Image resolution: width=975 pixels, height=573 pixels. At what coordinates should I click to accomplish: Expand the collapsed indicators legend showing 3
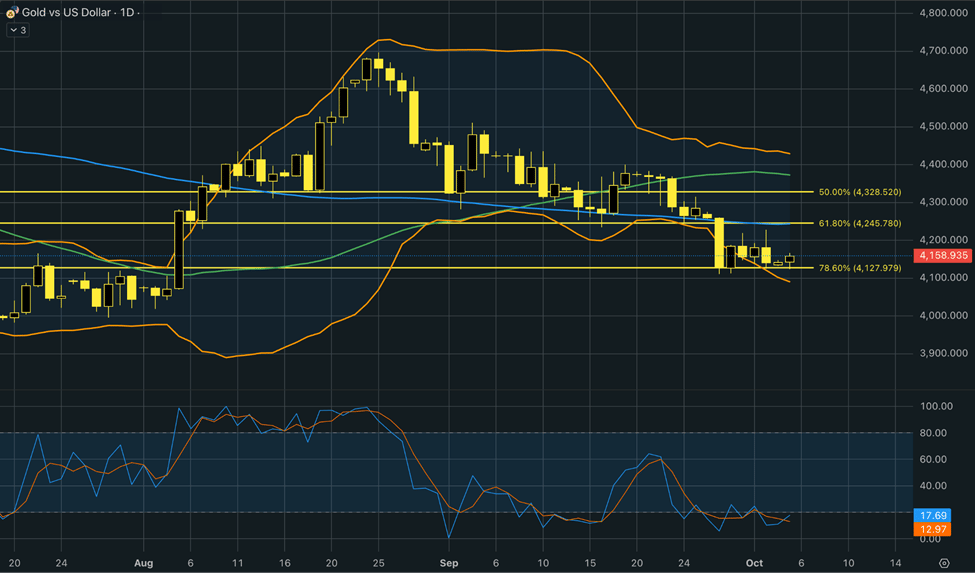pyautogui.click(x=17, y=30)
